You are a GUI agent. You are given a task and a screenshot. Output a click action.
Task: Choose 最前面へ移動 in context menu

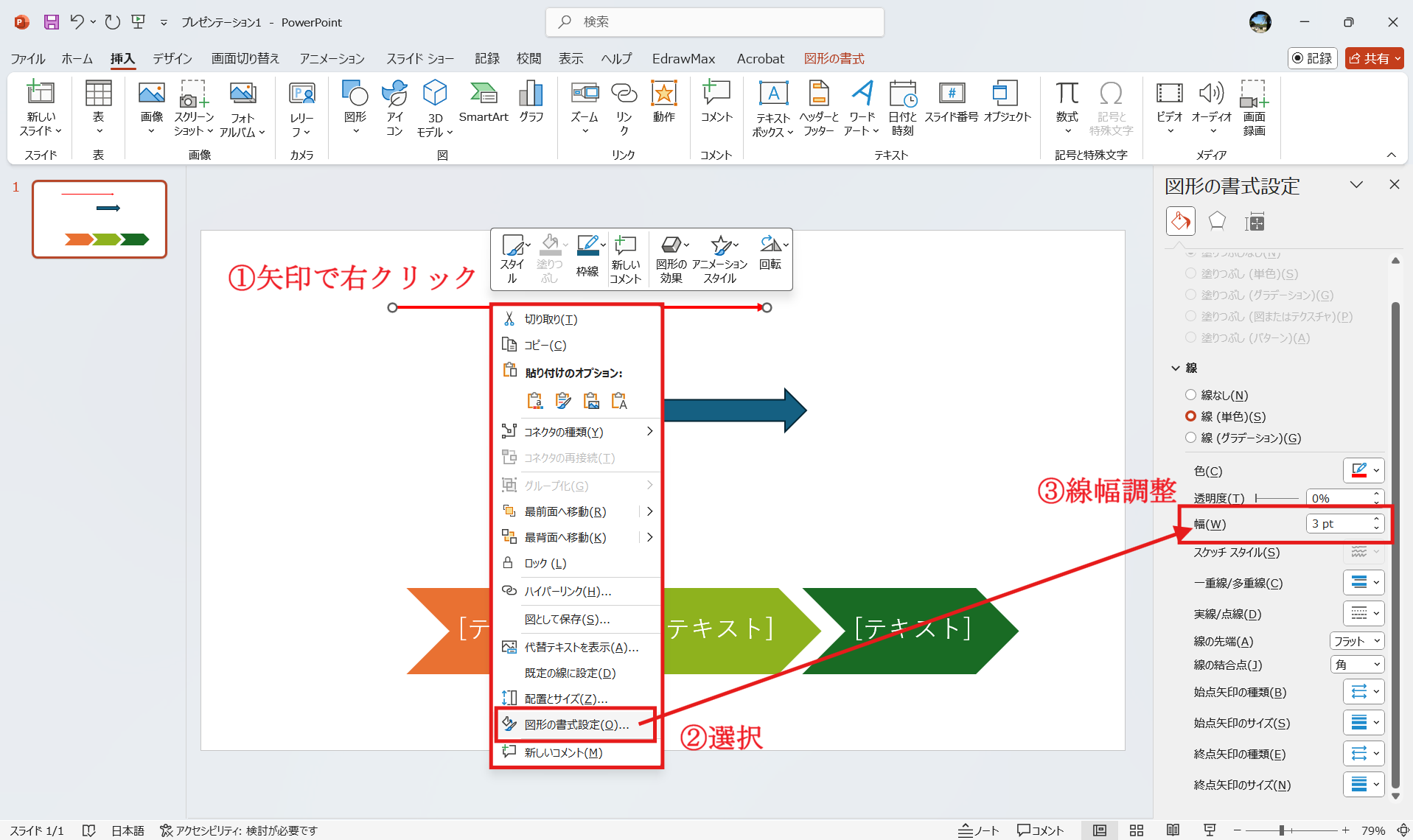click(576, 511)
